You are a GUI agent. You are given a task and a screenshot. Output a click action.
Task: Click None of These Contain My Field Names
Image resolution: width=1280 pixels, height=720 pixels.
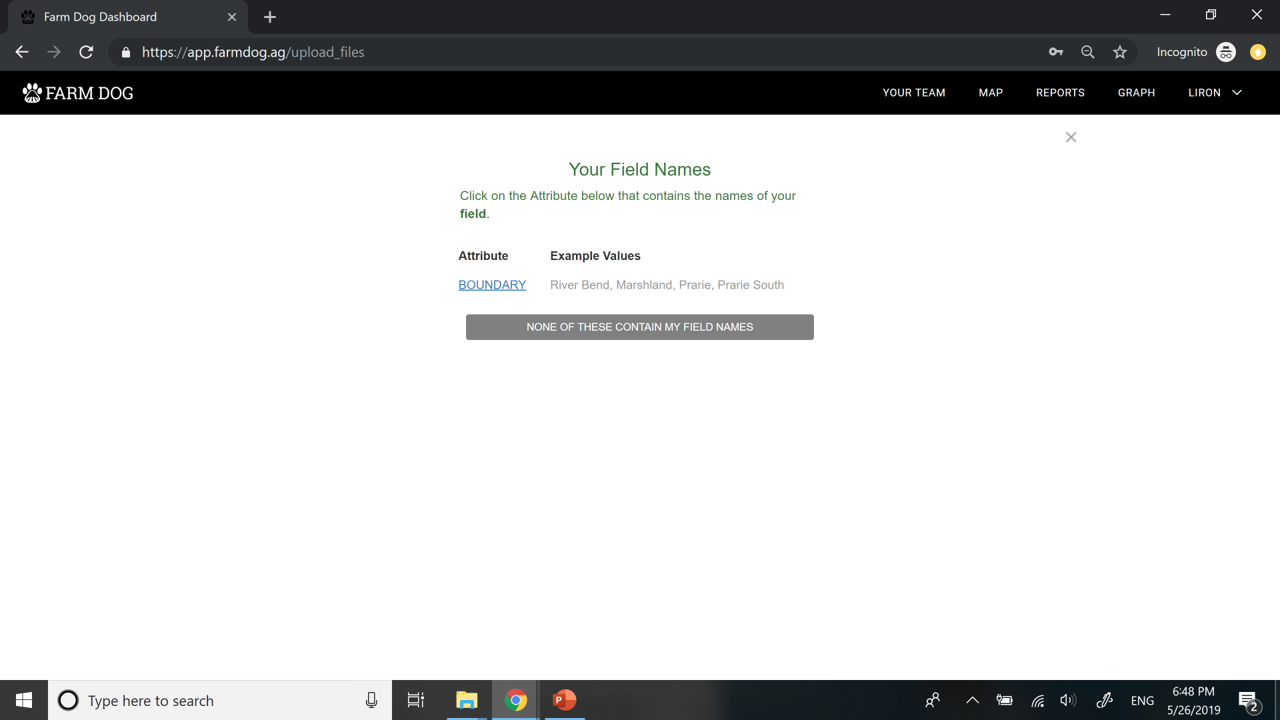[x=640, y=327]
